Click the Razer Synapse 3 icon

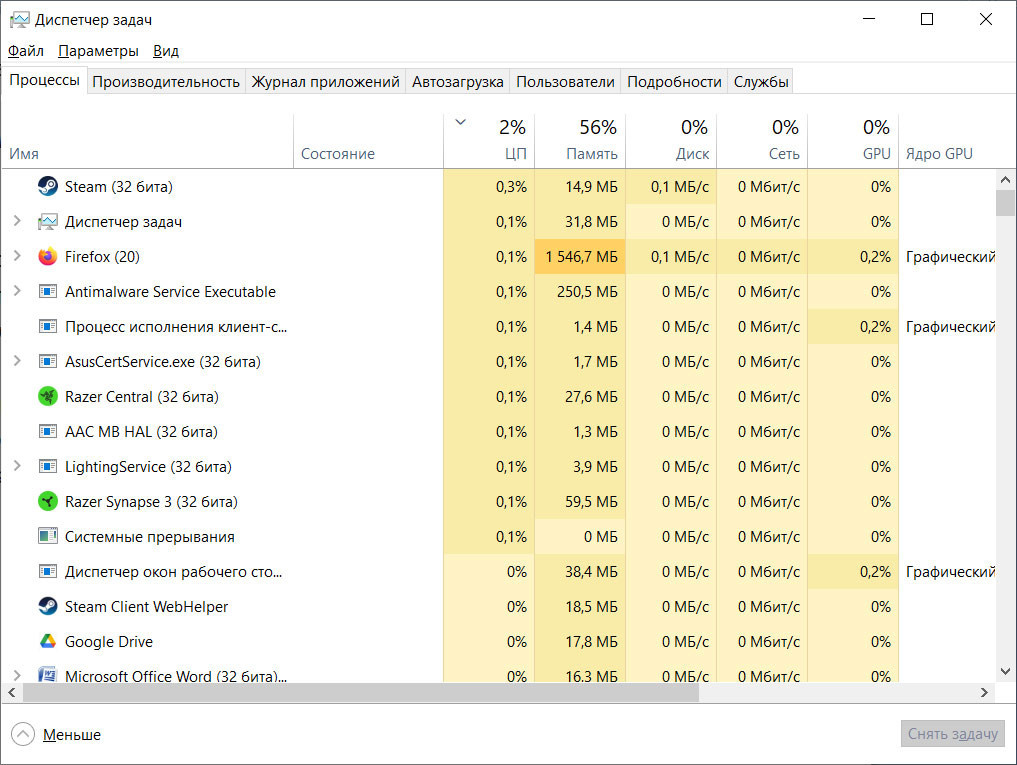tap(47, 502)
